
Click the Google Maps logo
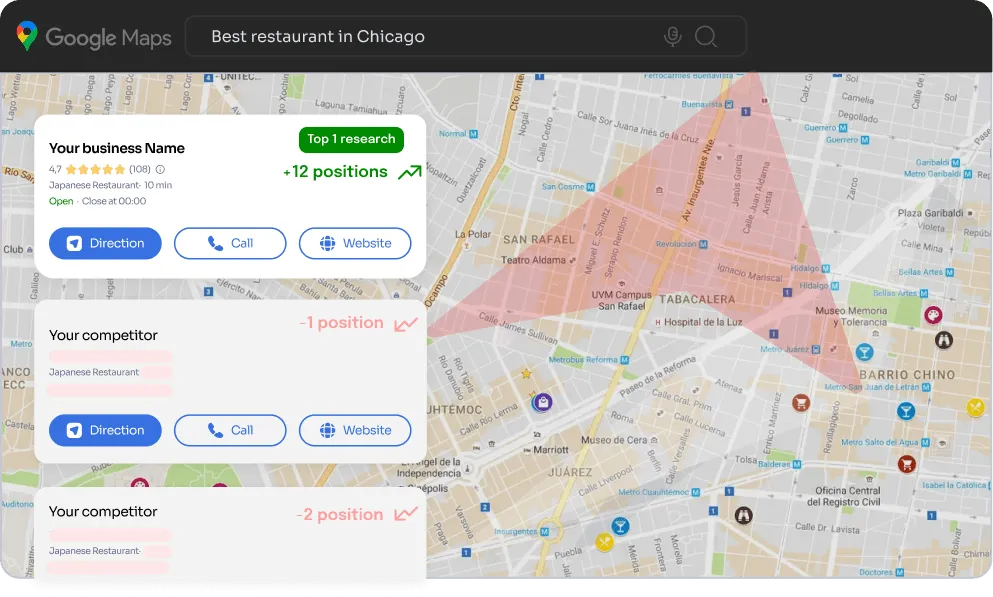coord(94,37)
